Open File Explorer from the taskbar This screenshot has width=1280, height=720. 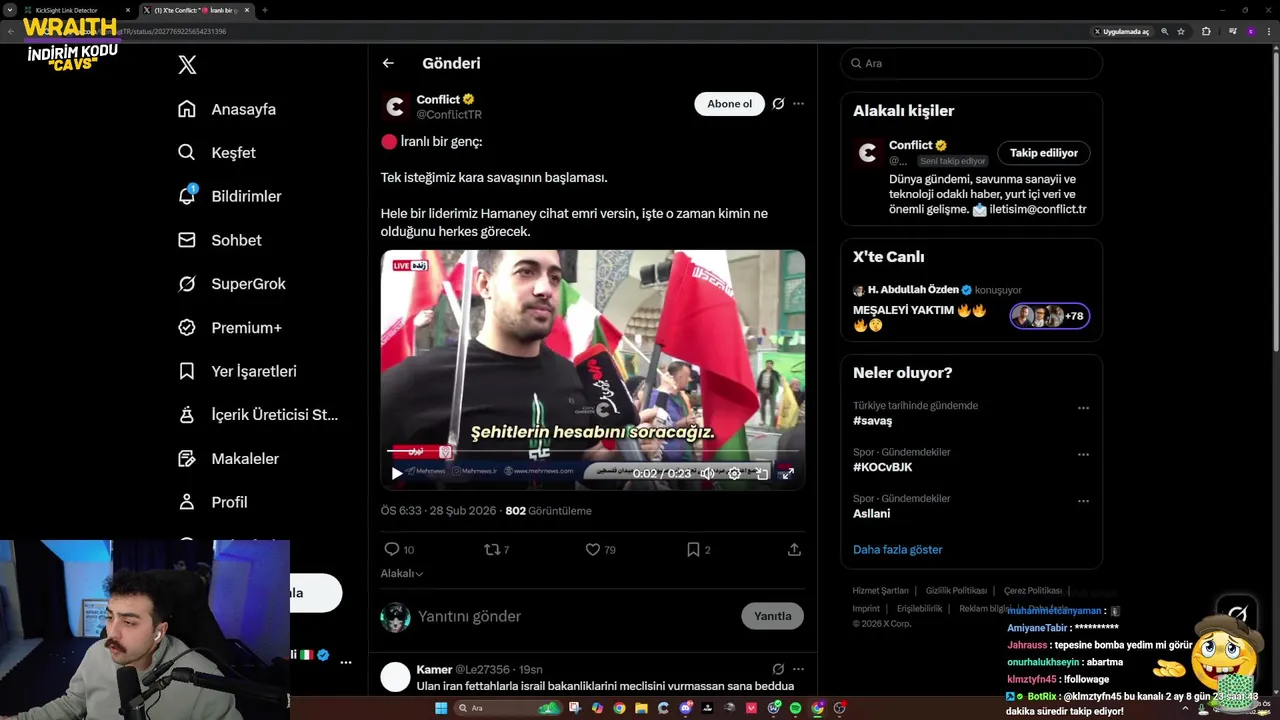(x=642, y=708)
